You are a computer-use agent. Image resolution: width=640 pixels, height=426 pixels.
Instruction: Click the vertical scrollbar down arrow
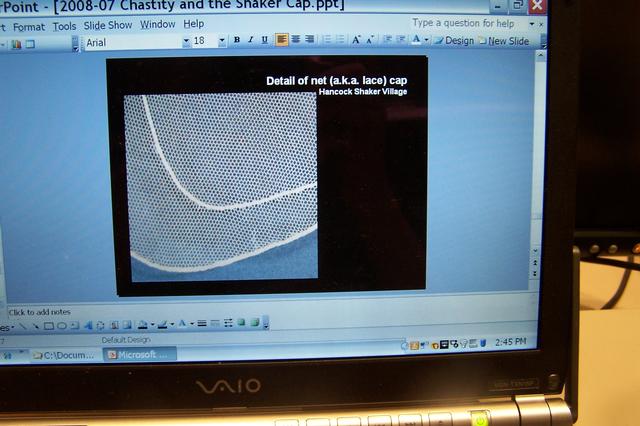[x=536, y=250]
